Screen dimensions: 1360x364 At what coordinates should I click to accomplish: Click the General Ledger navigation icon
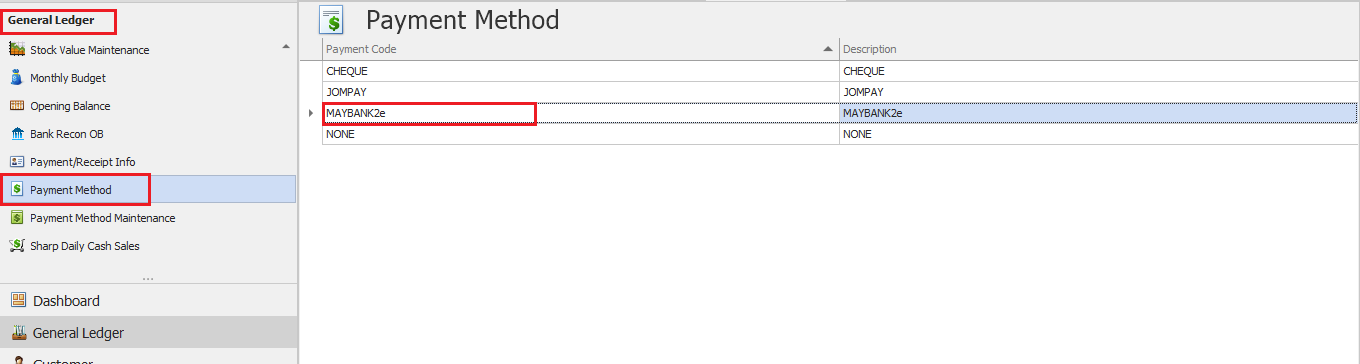pos(18,333)
